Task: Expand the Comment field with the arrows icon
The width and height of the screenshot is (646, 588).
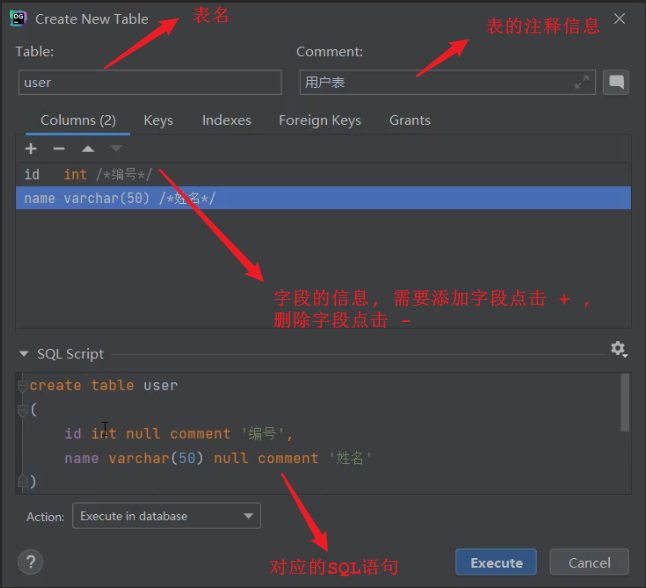Action: click(x=582, y=82)
